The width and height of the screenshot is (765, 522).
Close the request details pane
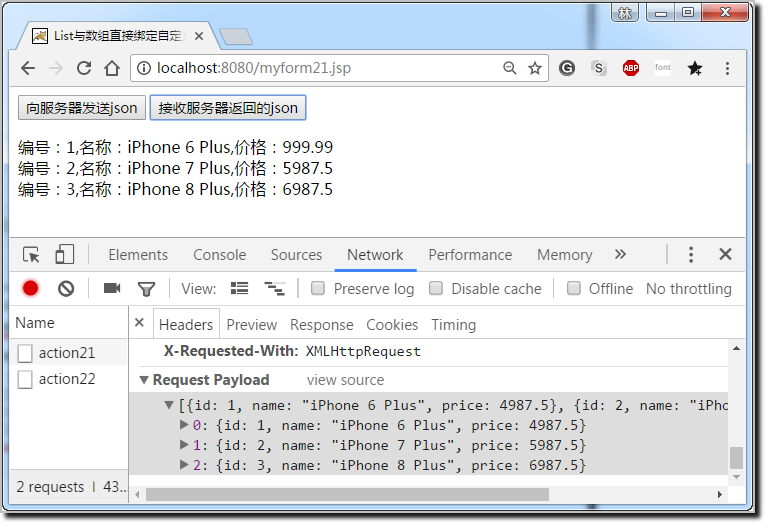tap(139, 322)
